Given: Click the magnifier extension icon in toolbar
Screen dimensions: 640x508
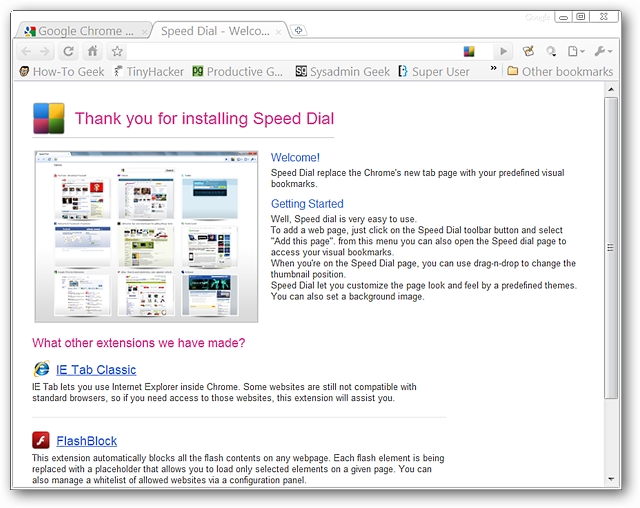Looking at the screenshot, I should 551,51.
